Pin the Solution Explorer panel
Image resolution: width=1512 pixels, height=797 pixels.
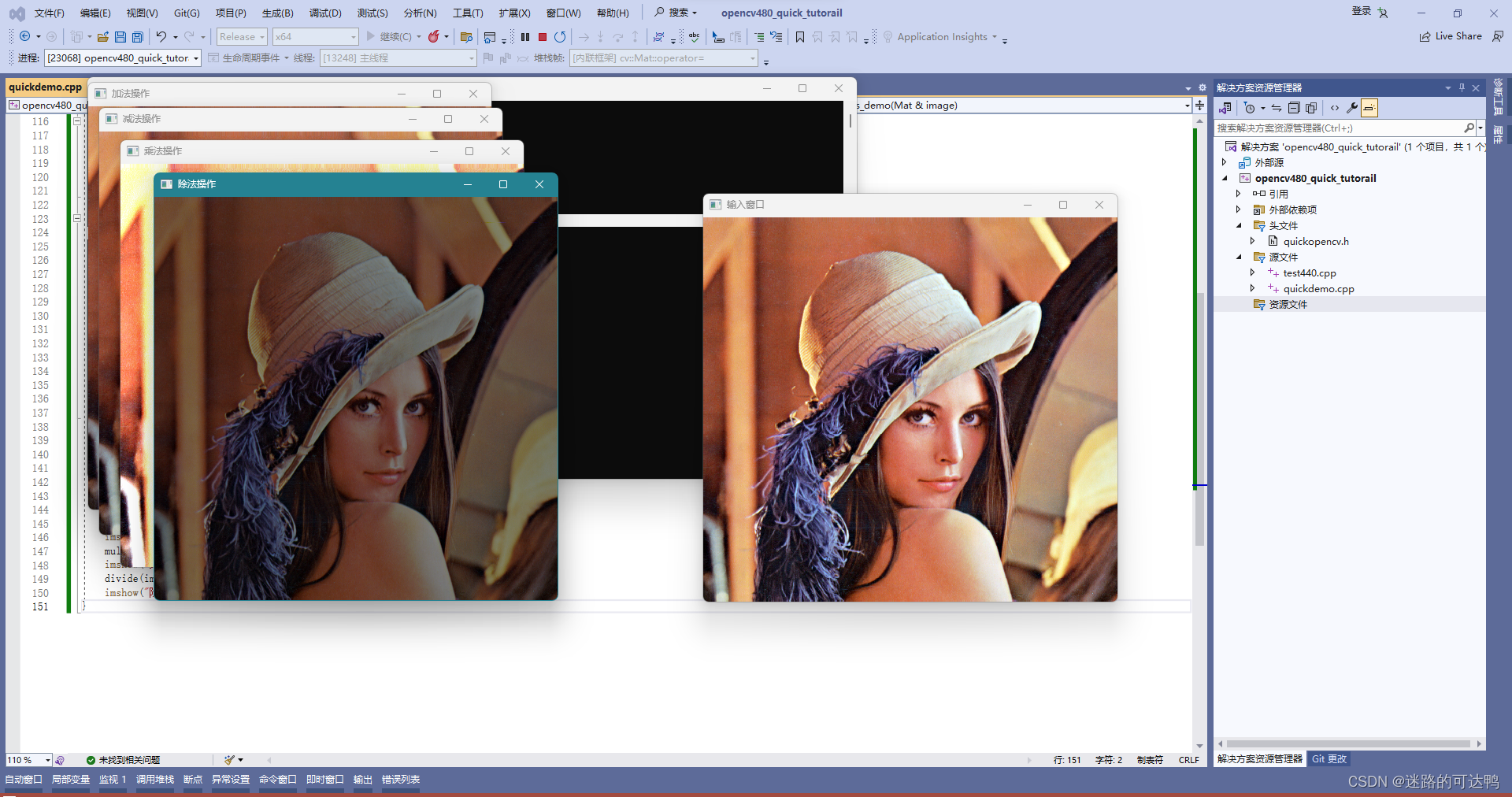[1462, 87]
